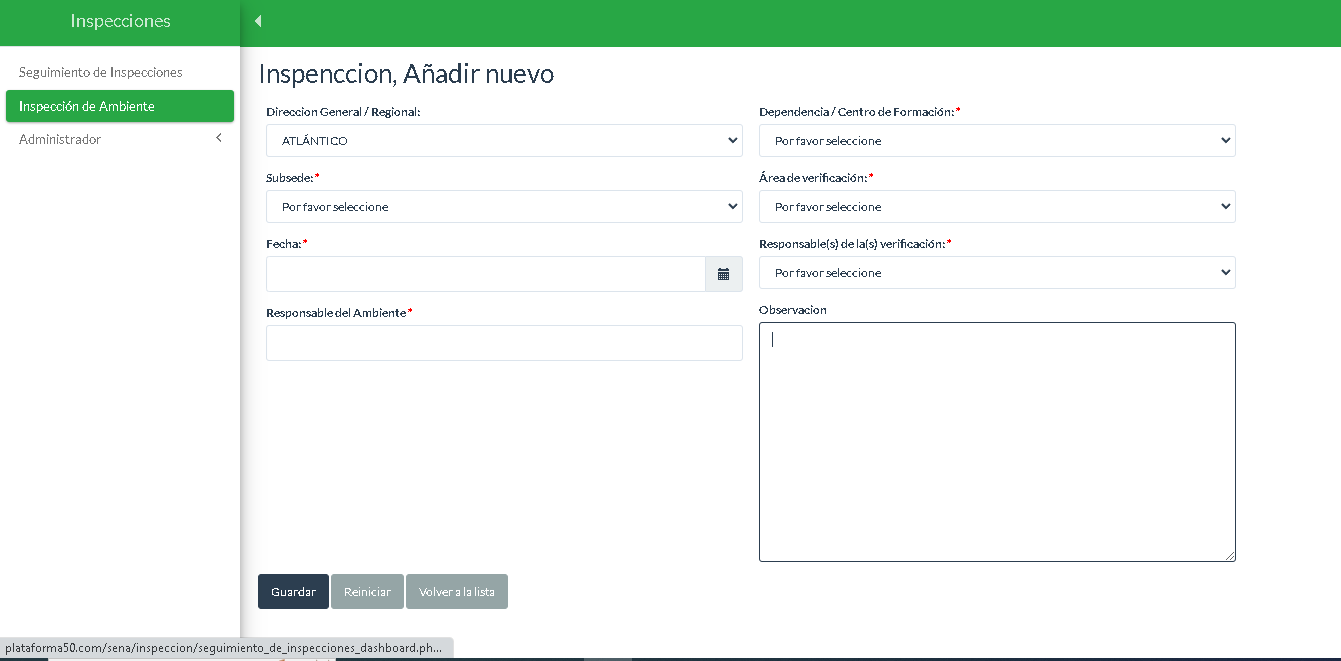The width and height of the screenshot is (1341, 661).
Task: Focus the Fecha date input field
Action: pyautogui.click(x=485, y=274)
